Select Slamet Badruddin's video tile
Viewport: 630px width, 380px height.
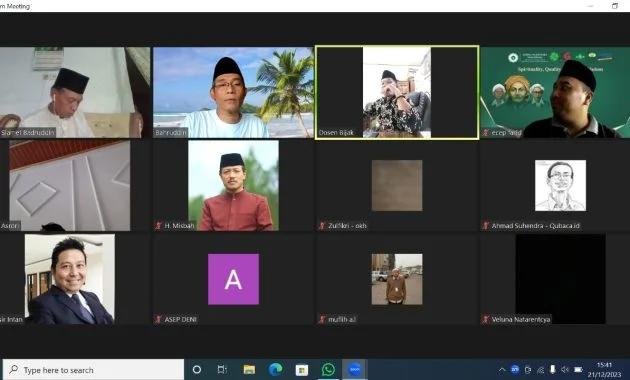point(75,92)
